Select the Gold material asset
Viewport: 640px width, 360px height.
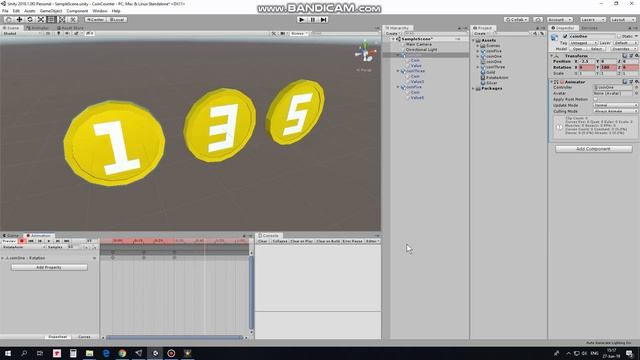(x=490, y=72)
